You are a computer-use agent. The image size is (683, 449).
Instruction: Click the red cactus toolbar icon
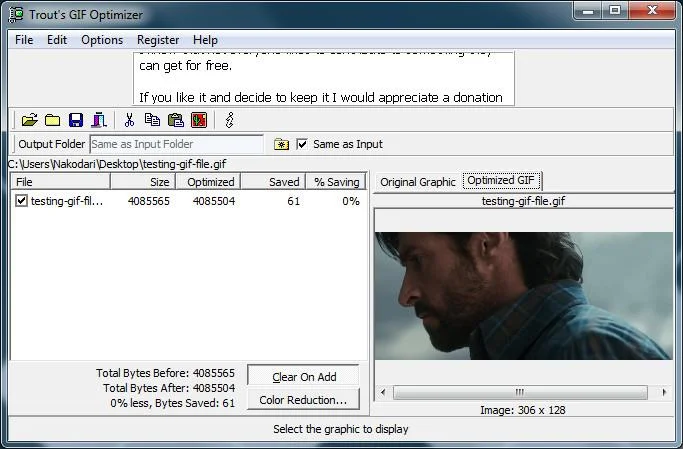tap(199, 120)
